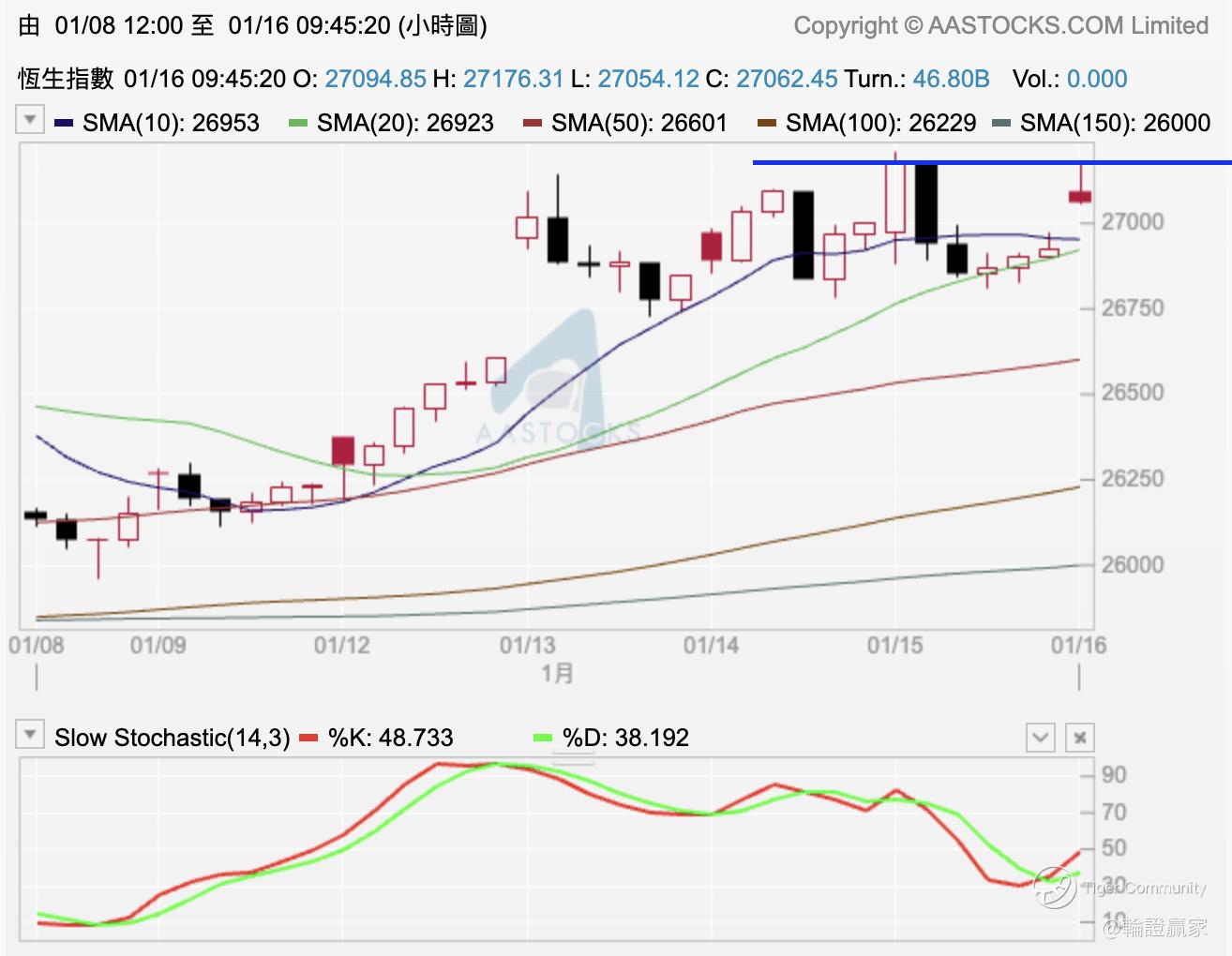
Task: Click the volume value 0.000
Action: coord(1097,78)
